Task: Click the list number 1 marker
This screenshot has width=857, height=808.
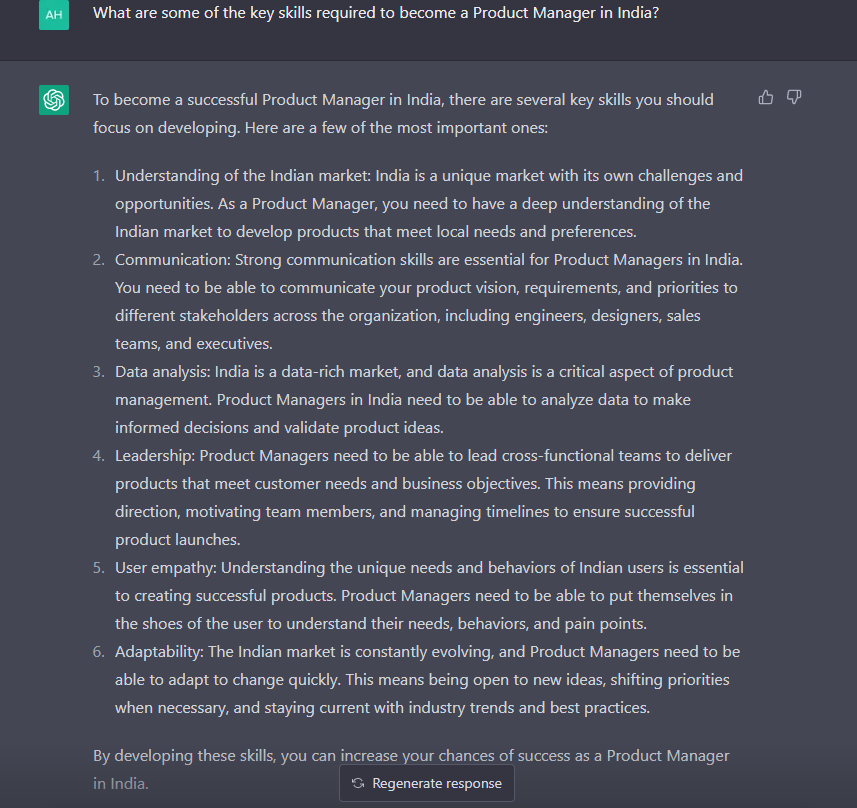Action: tap(98, 175)
